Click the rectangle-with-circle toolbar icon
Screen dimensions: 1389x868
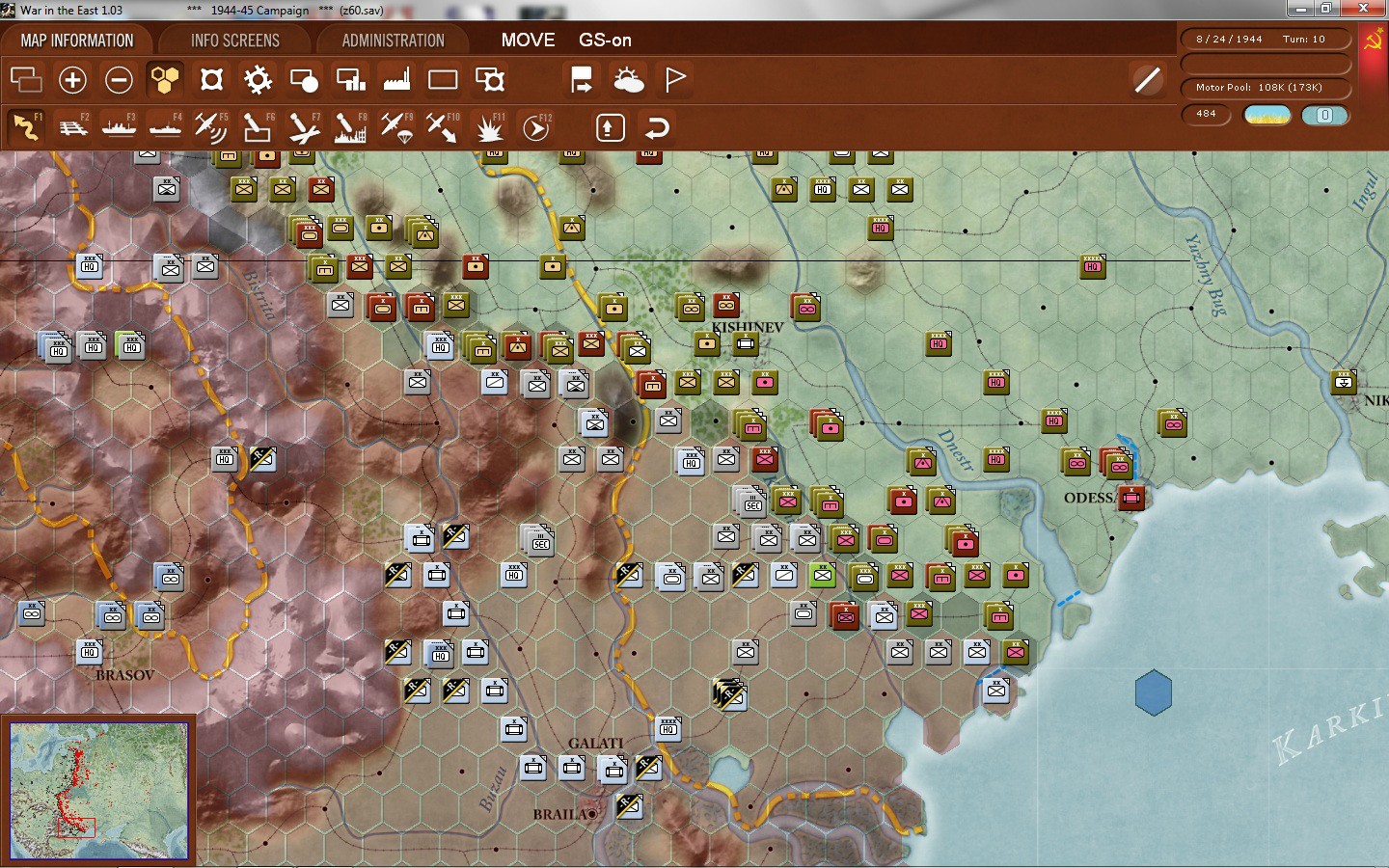click(304, 79)
